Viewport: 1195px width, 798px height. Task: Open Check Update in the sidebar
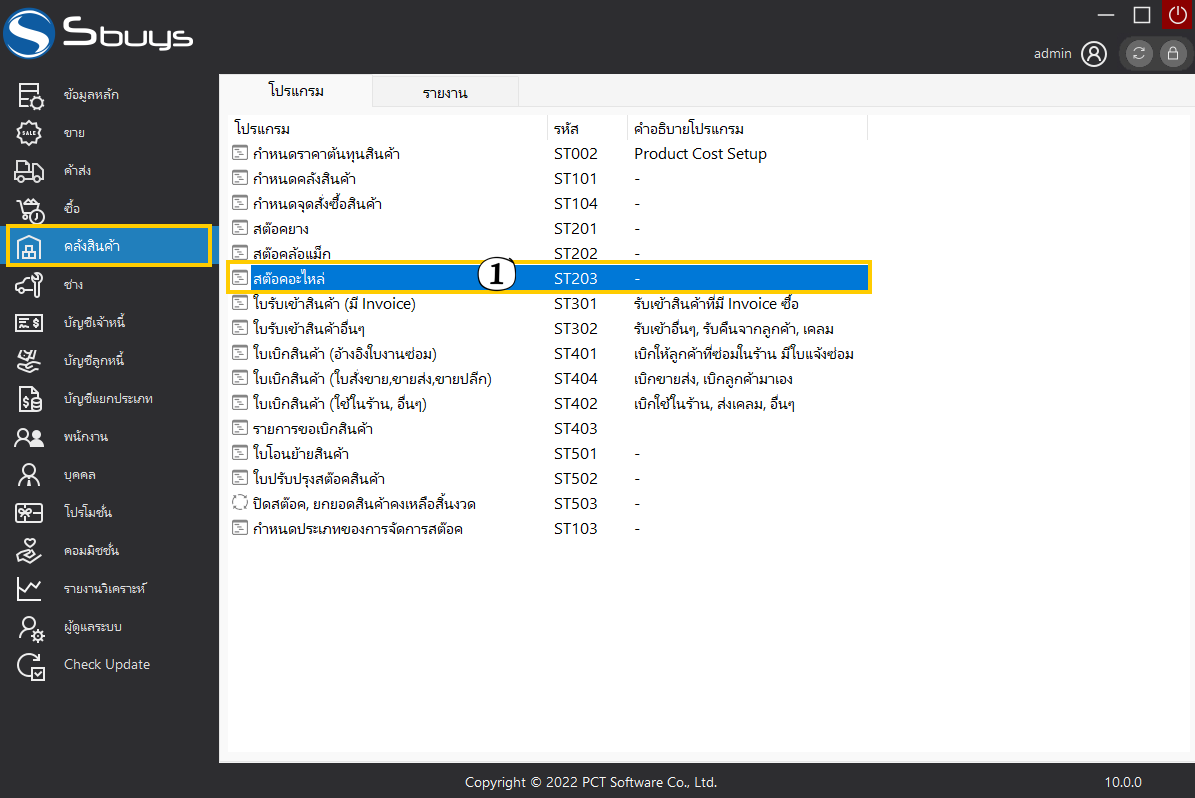(x=106, y=665)
